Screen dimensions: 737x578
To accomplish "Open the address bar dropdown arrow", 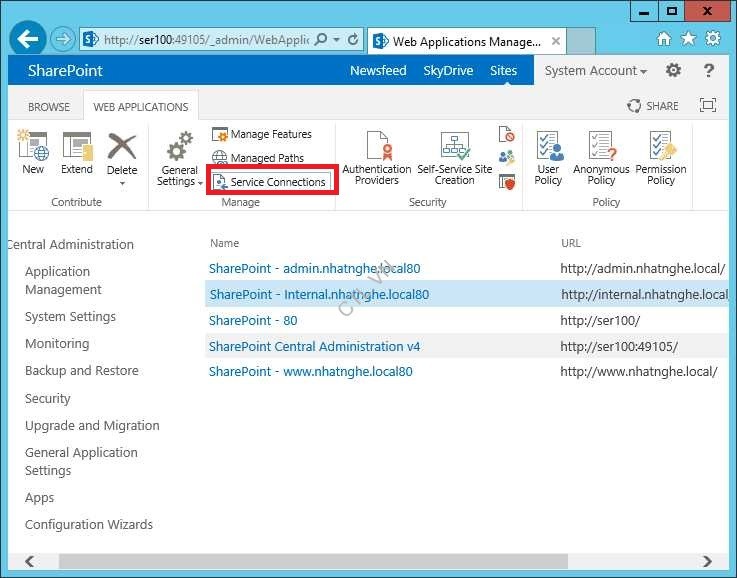I will coord(337,39).
